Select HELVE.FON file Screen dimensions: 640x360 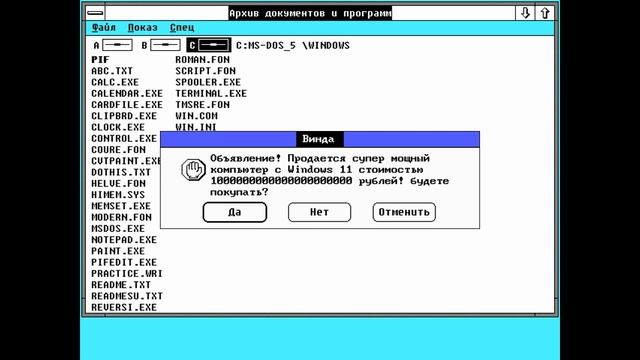(118, 184)
